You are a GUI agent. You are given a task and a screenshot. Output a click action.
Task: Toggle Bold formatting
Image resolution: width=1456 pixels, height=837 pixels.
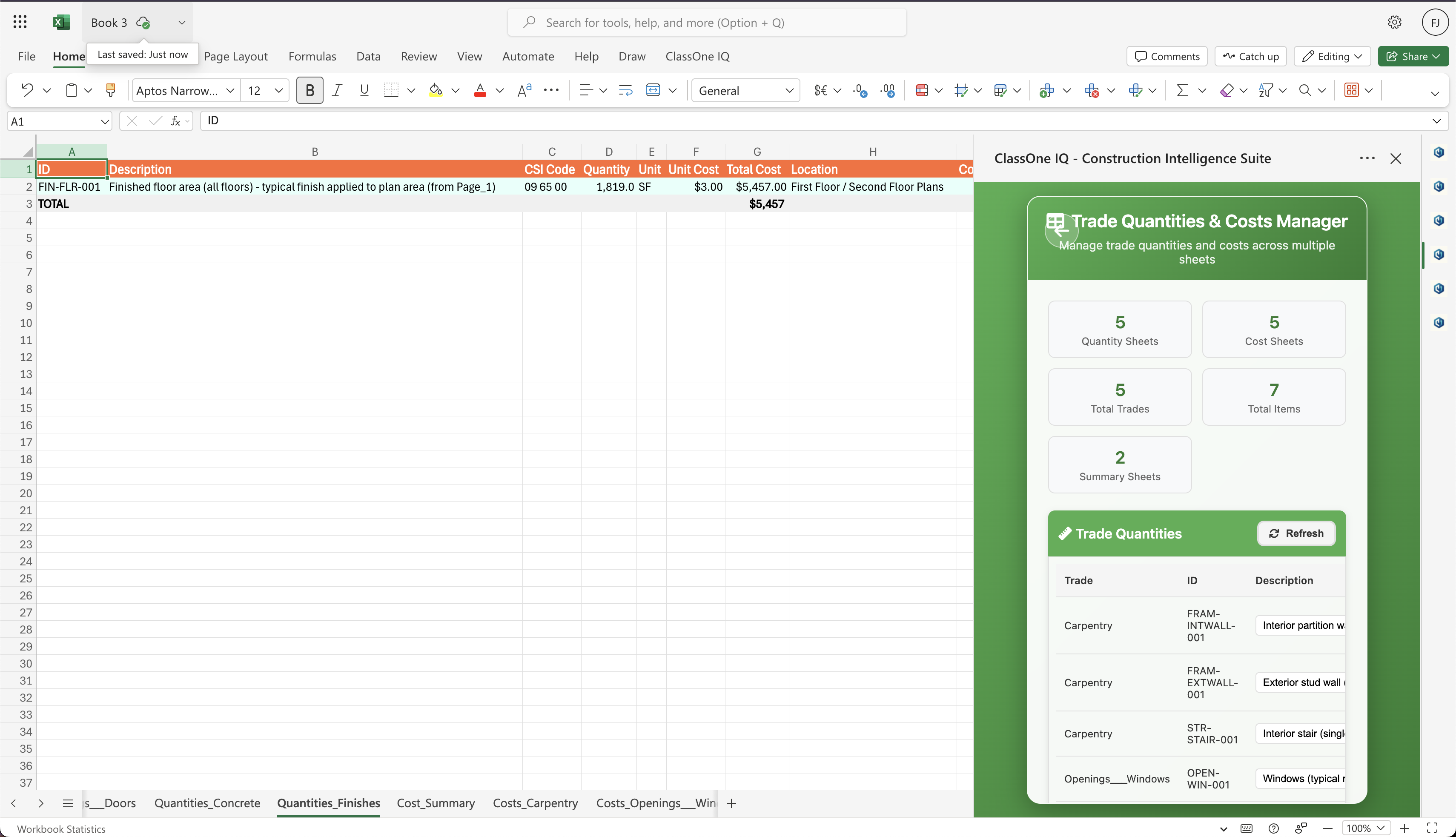pos(310,90)
